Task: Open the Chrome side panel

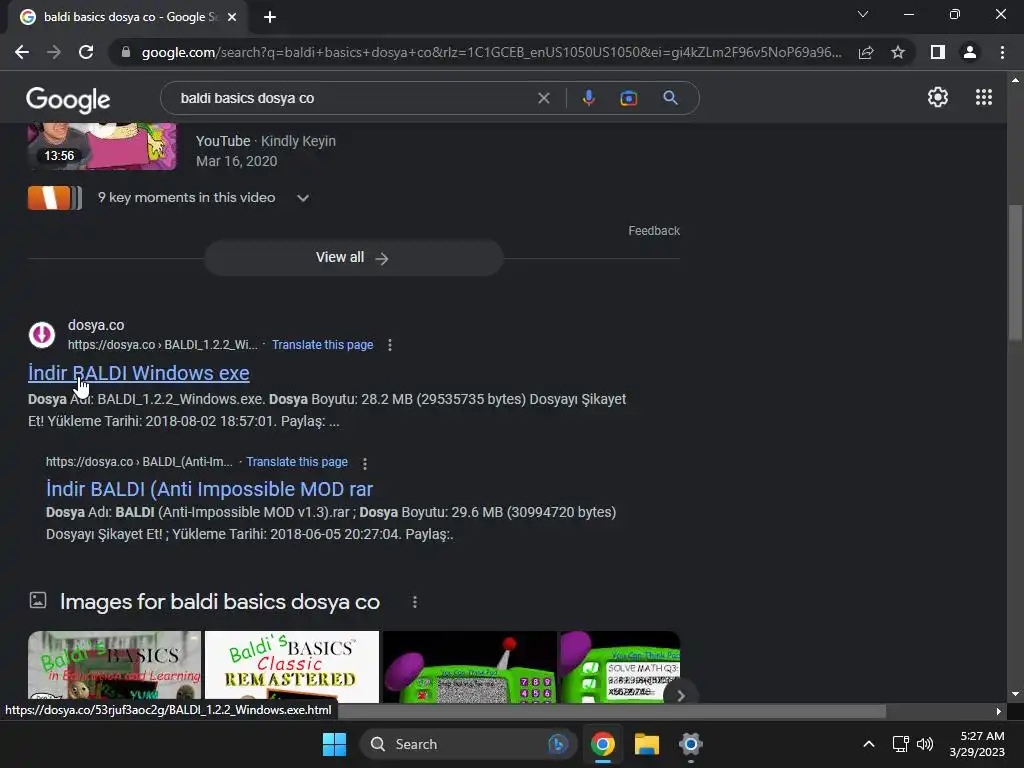Action: point(938,52)
